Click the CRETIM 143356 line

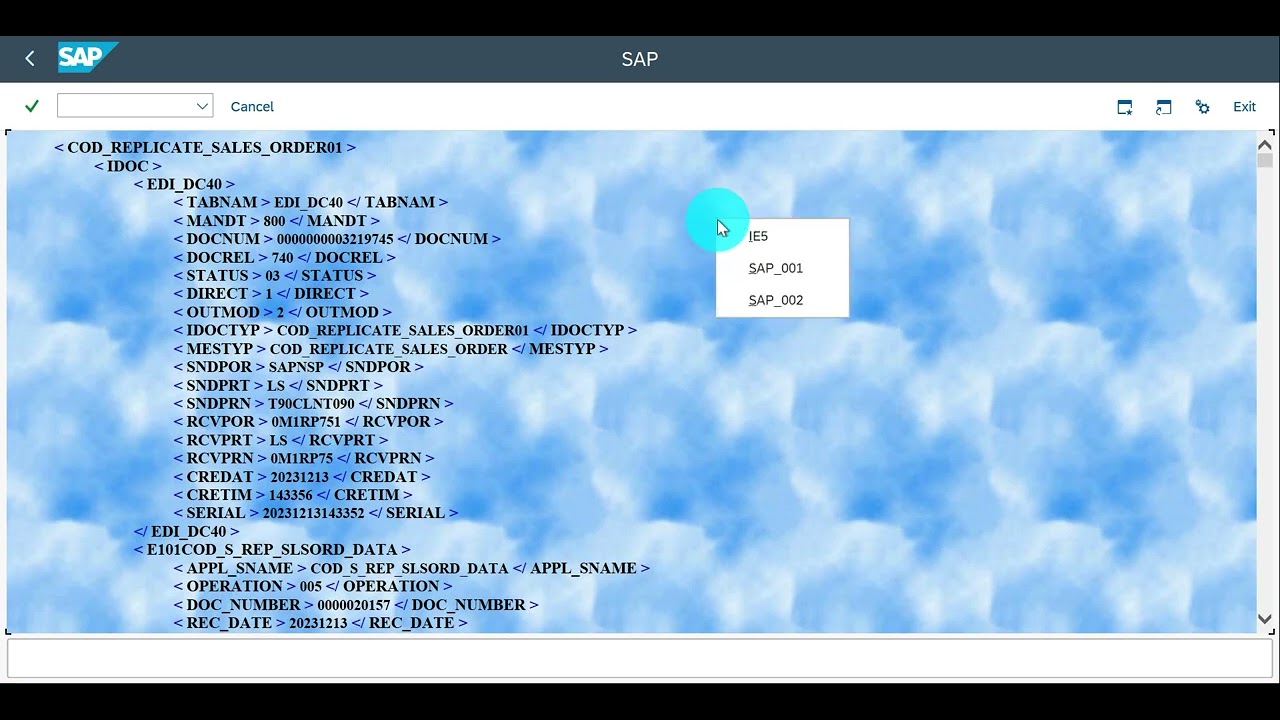(x=293, y=495)
